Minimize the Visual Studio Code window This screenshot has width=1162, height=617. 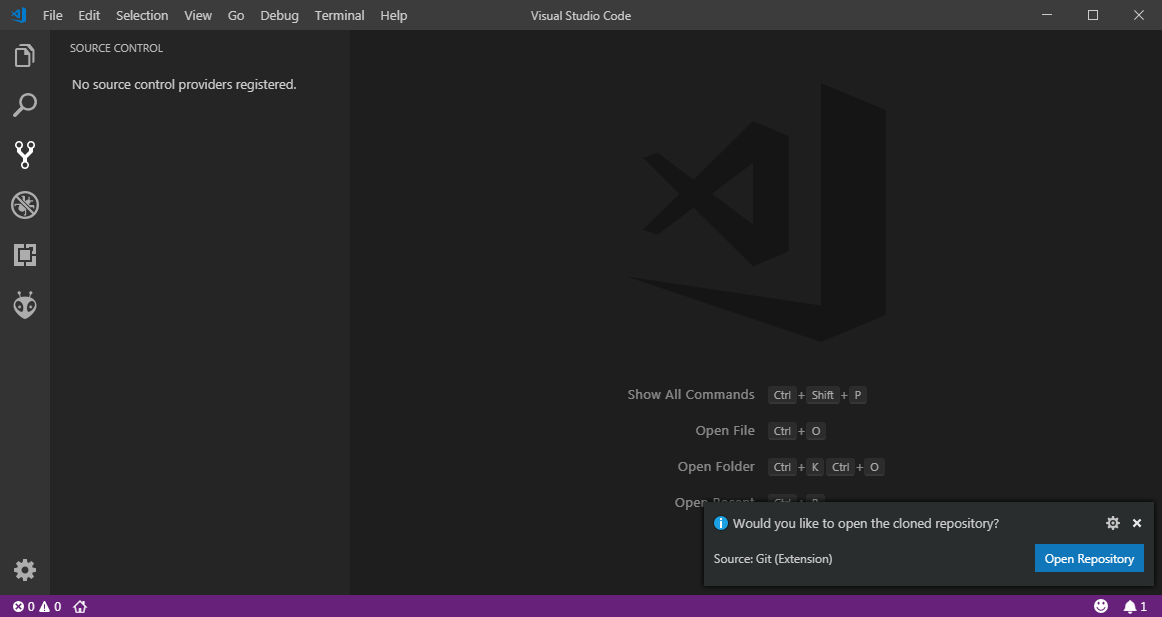[1046, 15]
